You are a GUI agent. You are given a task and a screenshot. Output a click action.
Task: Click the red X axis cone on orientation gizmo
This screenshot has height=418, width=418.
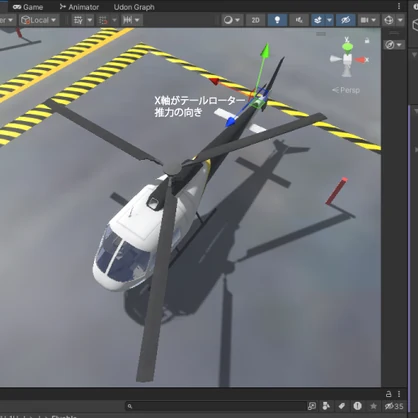point(360,60)
